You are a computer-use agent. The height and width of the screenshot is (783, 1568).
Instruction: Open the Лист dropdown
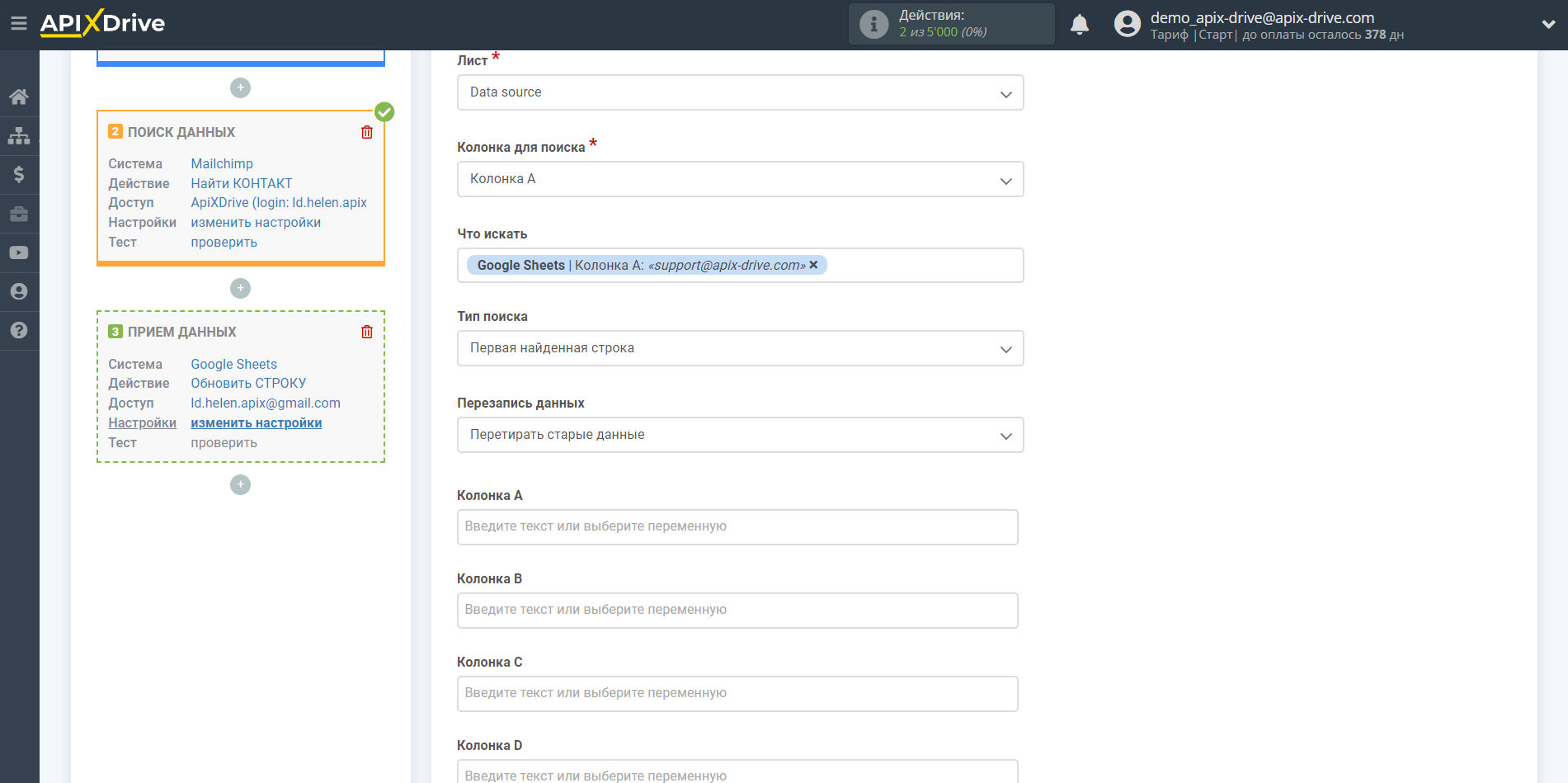pyautogui.click(x=740, y=92)
